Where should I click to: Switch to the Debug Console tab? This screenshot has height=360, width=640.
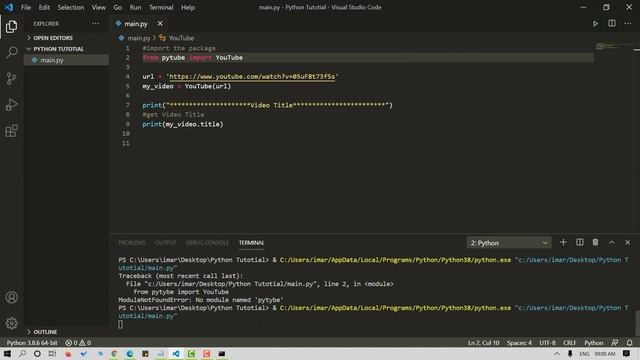point(207,243)
